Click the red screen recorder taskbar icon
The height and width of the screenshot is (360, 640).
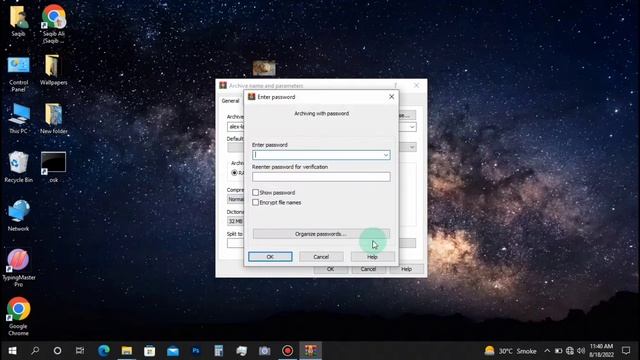[x=287, y=351]
